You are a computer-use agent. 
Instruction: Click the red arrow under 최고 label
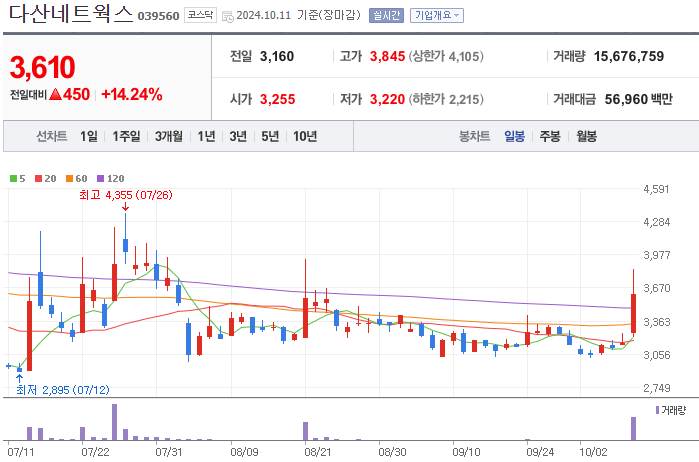125,206
